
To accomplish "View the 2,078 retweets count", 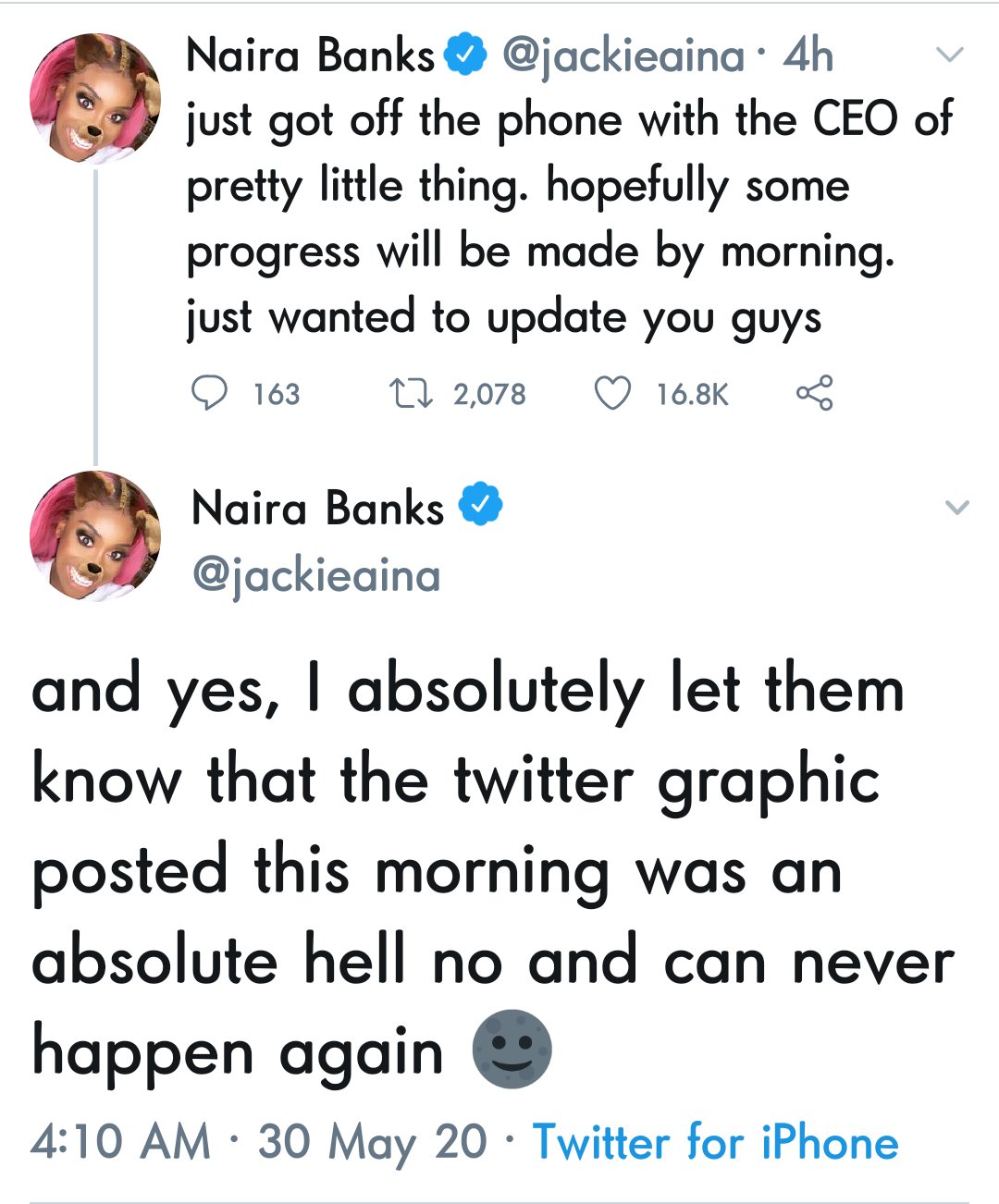I will [488, 395].
